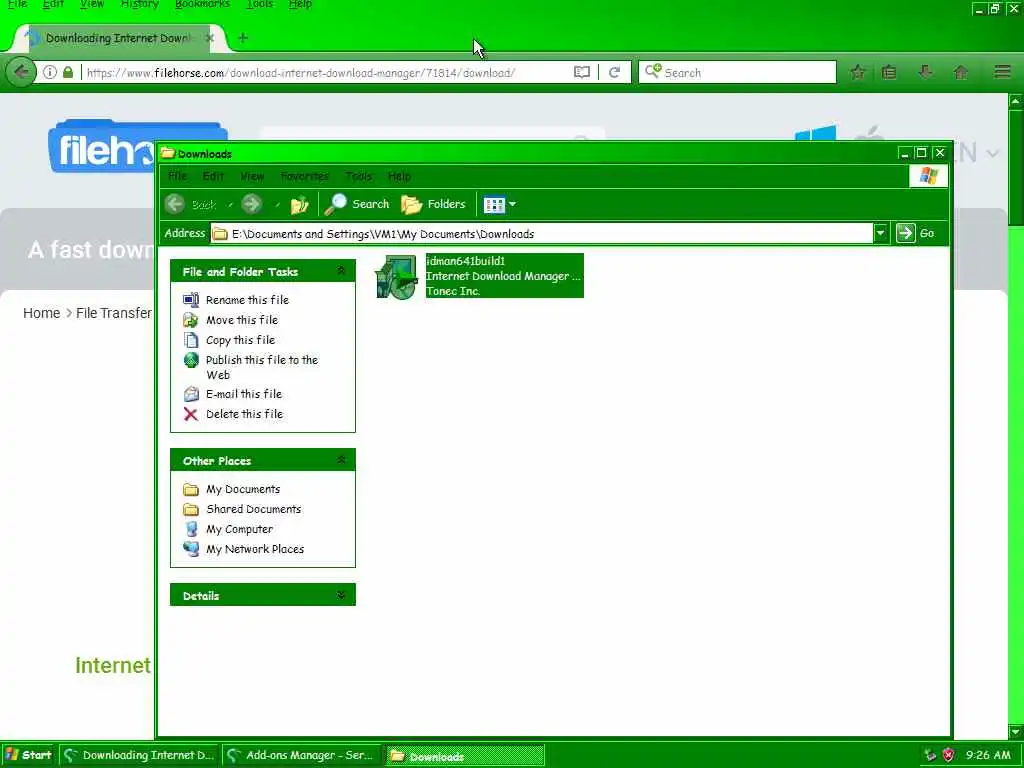Open a new Firefox tab
Image resolution: width=1024 pixels, height=768 pixels.
click(x=243, y=38)
